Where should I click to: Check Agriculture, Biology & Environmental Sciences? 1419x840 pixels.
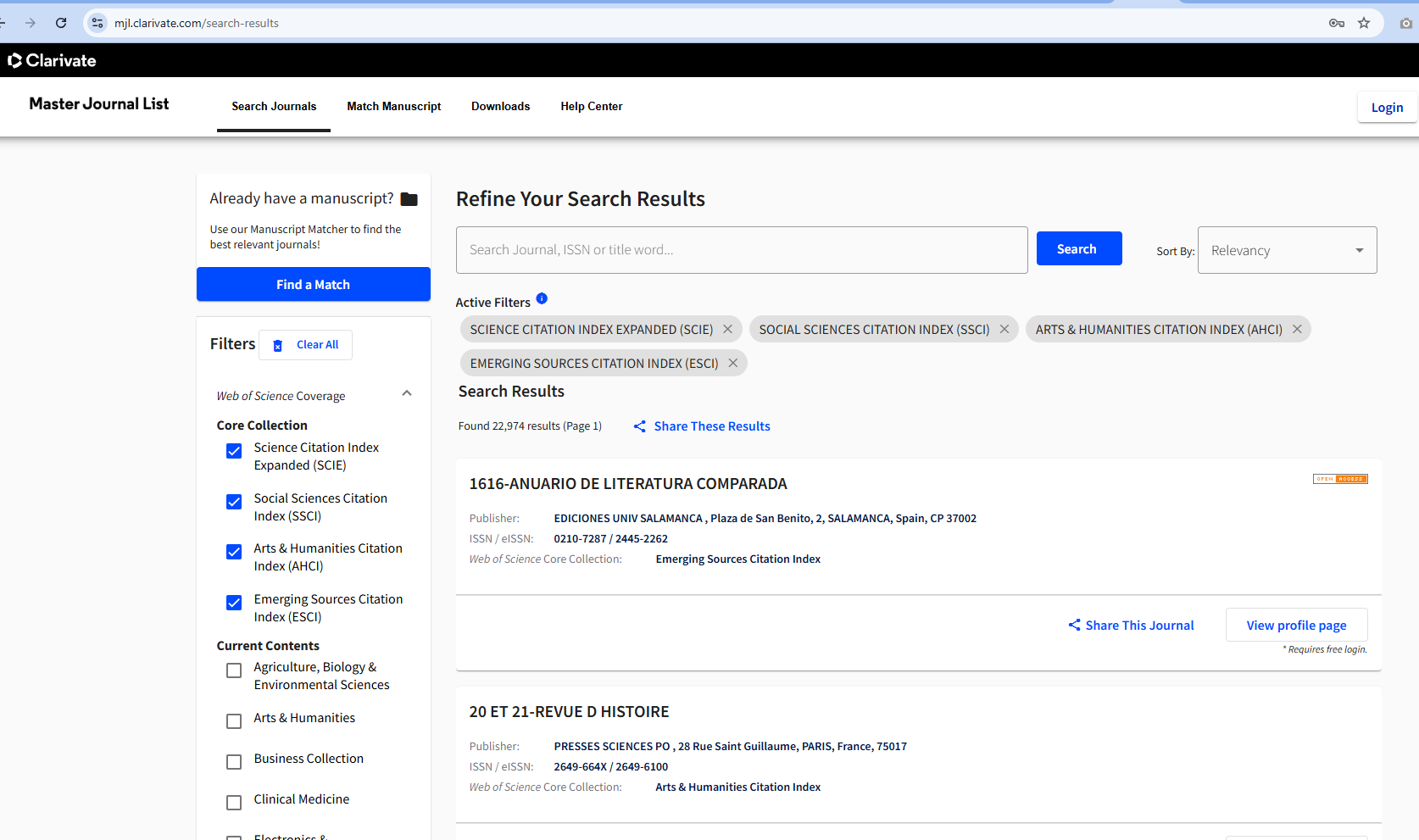pos(234,670)
